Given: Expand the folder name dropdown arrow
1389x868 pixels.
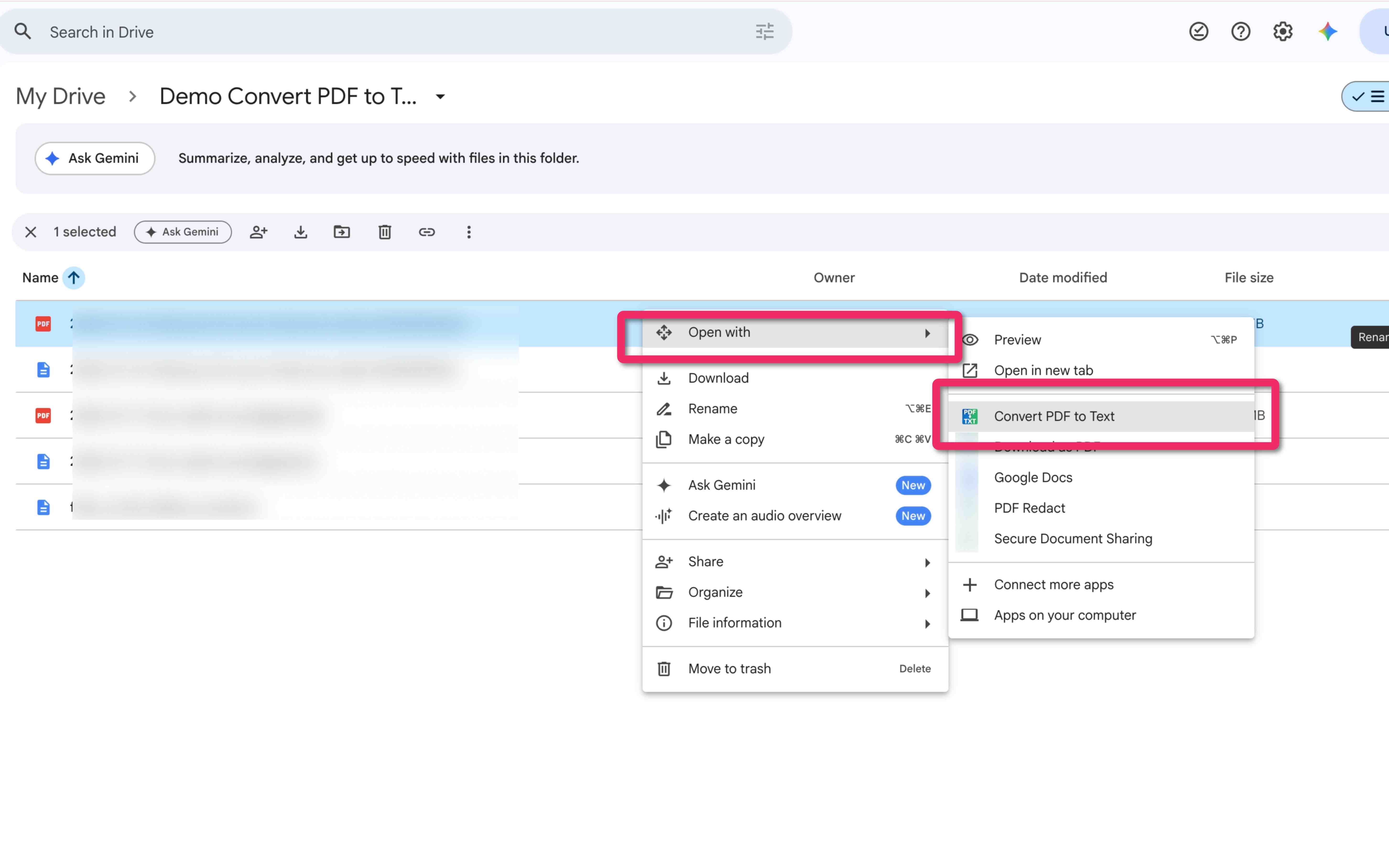Looking at the screenshot, I should (440, 97).
